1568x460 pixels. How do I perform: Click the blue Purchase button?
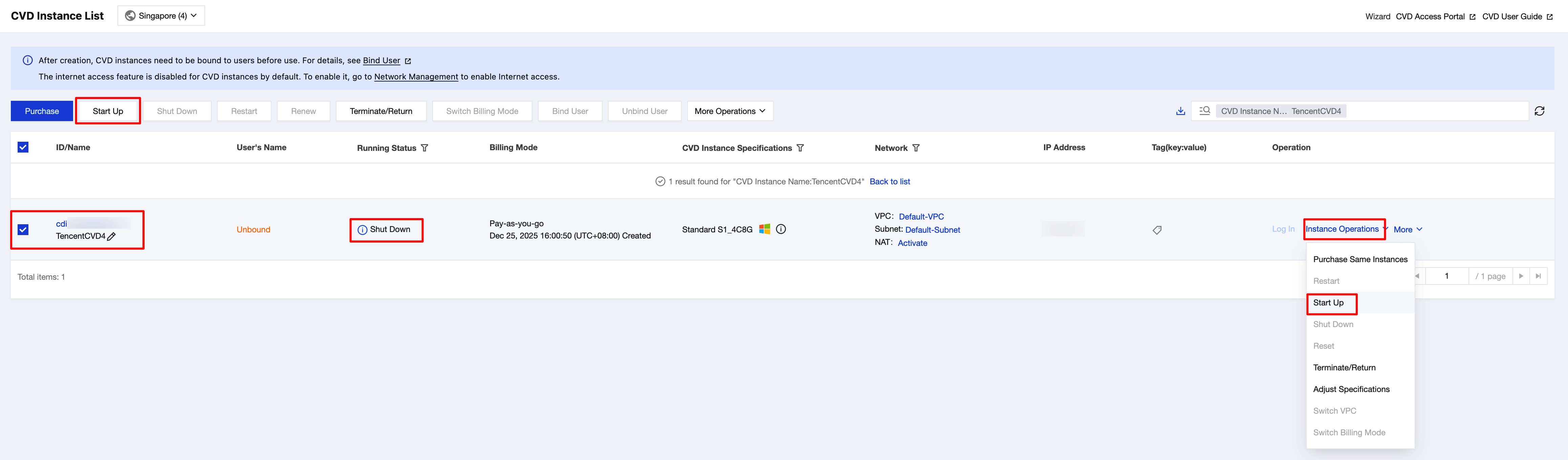coord(42,111)
